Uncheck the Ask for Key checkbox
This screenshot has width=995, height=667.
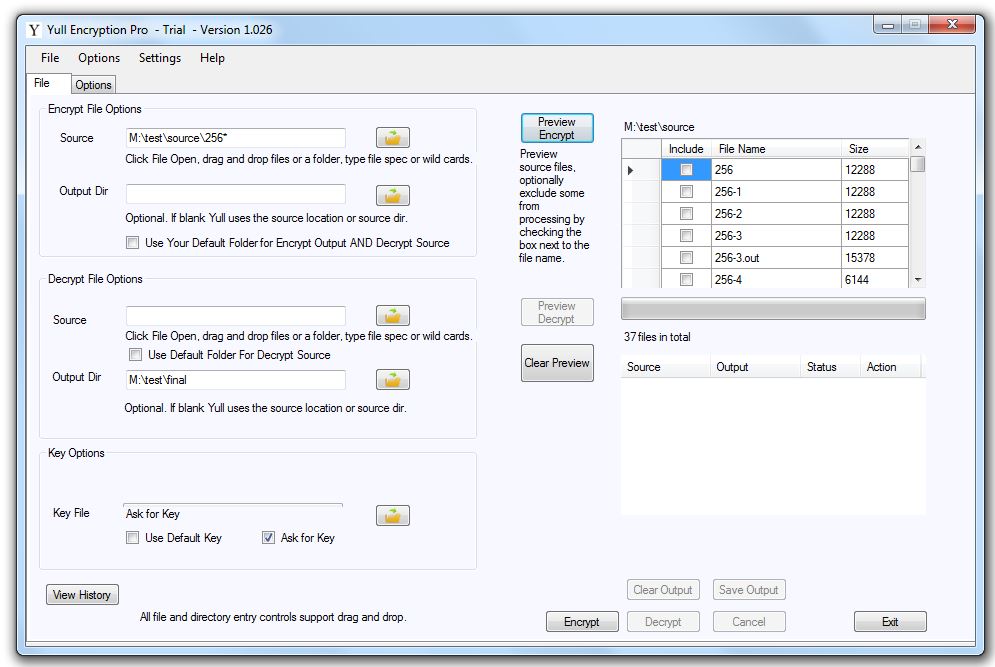[268, 538]
